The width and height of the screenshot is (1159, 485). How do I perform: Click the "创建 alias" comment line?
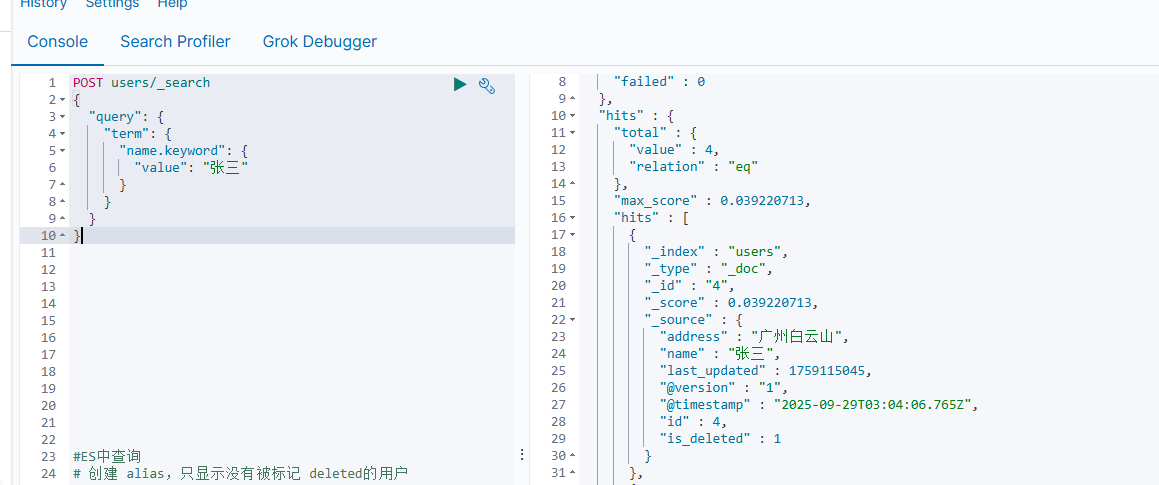point(239,474)
